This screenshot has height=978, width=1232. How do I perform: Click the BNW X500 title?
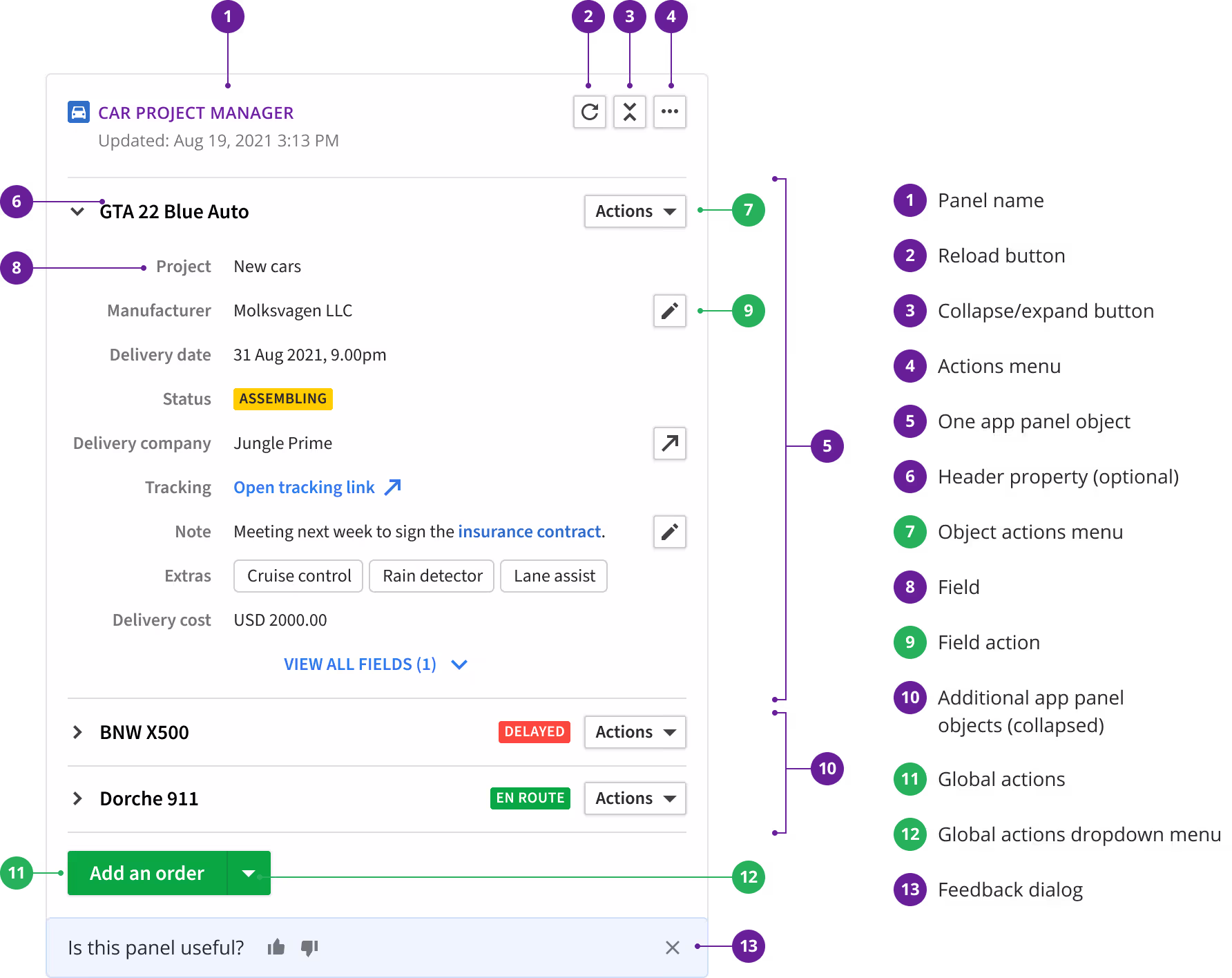pos(144,732)
